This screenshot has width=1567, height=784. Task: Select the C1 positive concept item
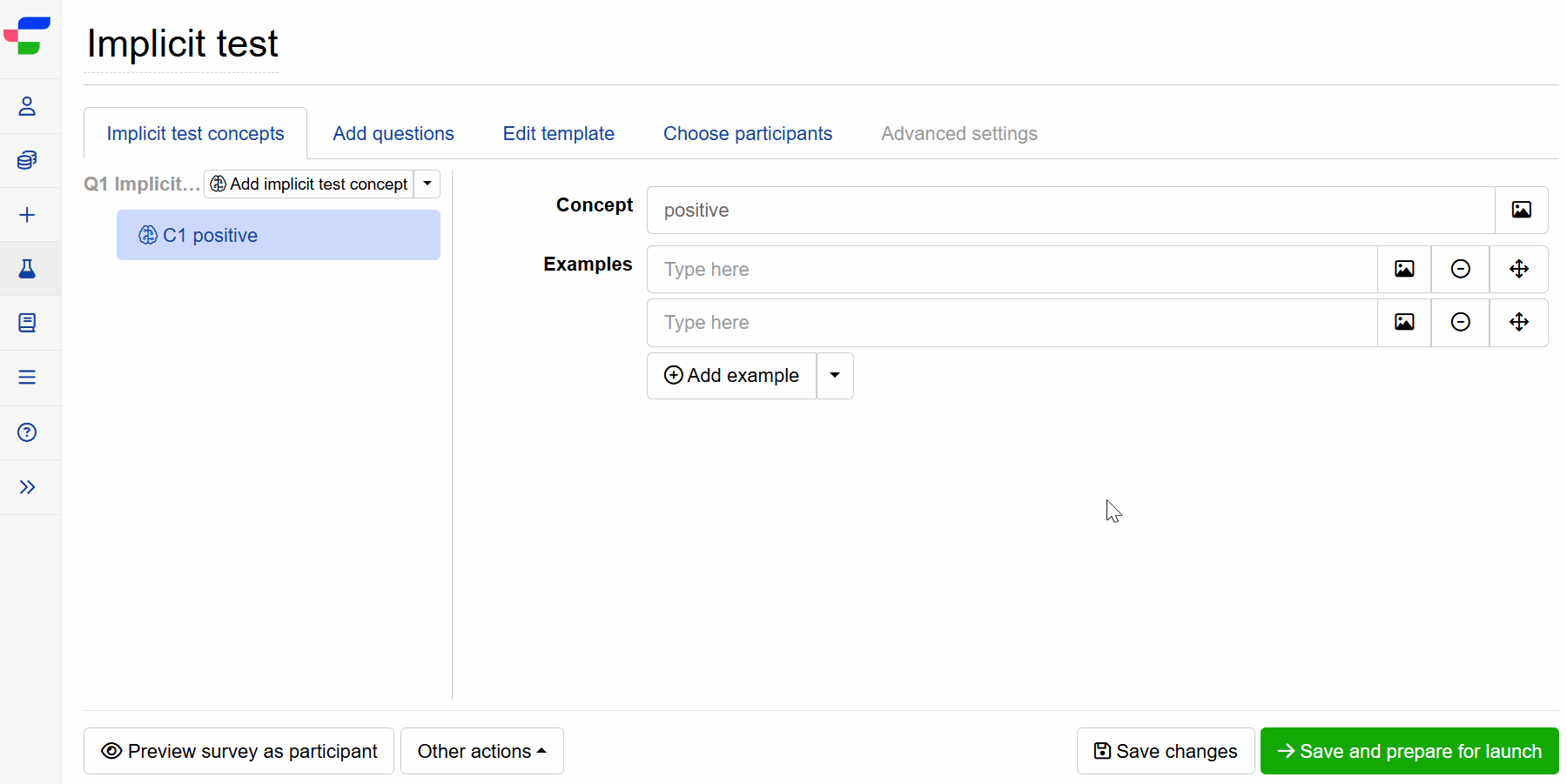(279, 236)
